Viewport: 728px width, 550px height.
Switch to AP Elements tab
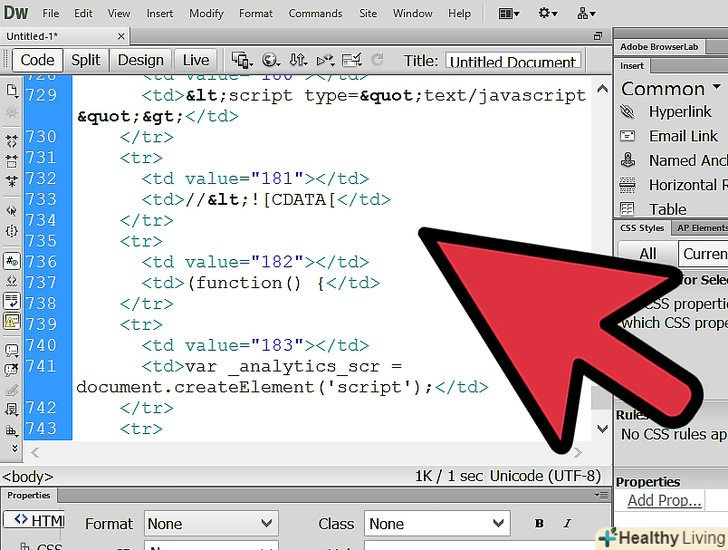701,228
